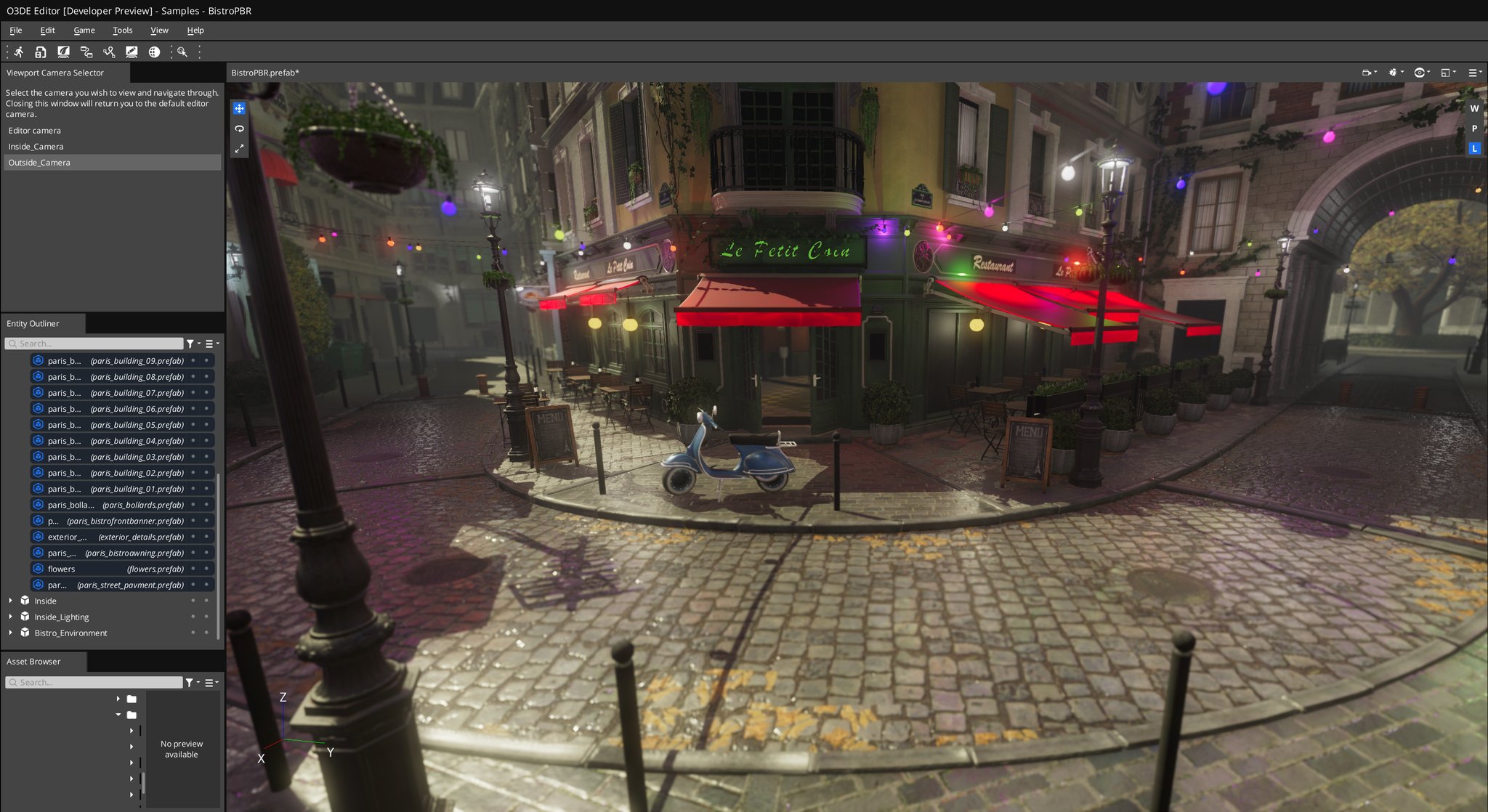Toggle World (W) reference space button
Screen dimensions: 1488x812
pos(1474,108)
